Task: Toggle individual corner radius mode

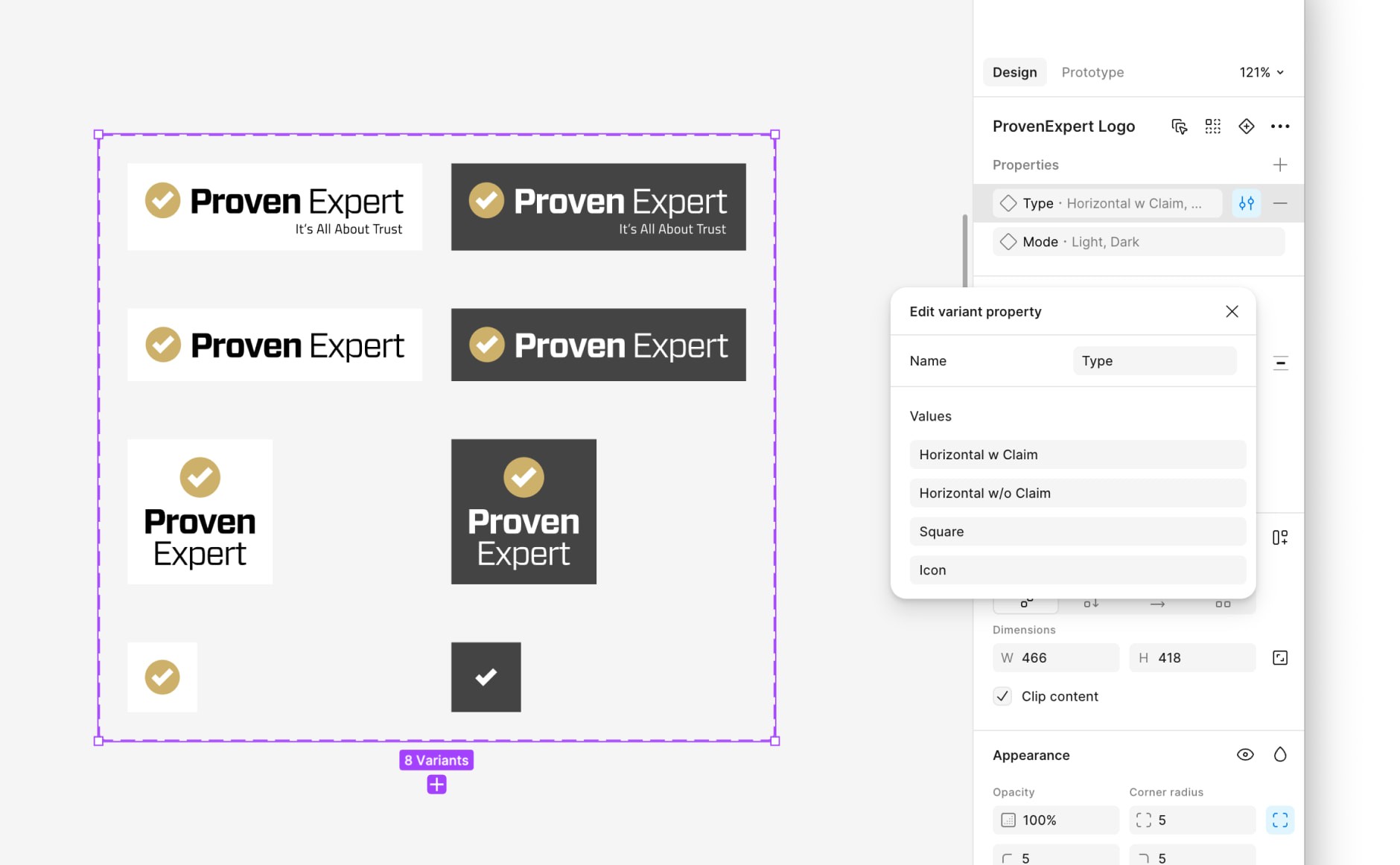Action: coord(1280,820)
